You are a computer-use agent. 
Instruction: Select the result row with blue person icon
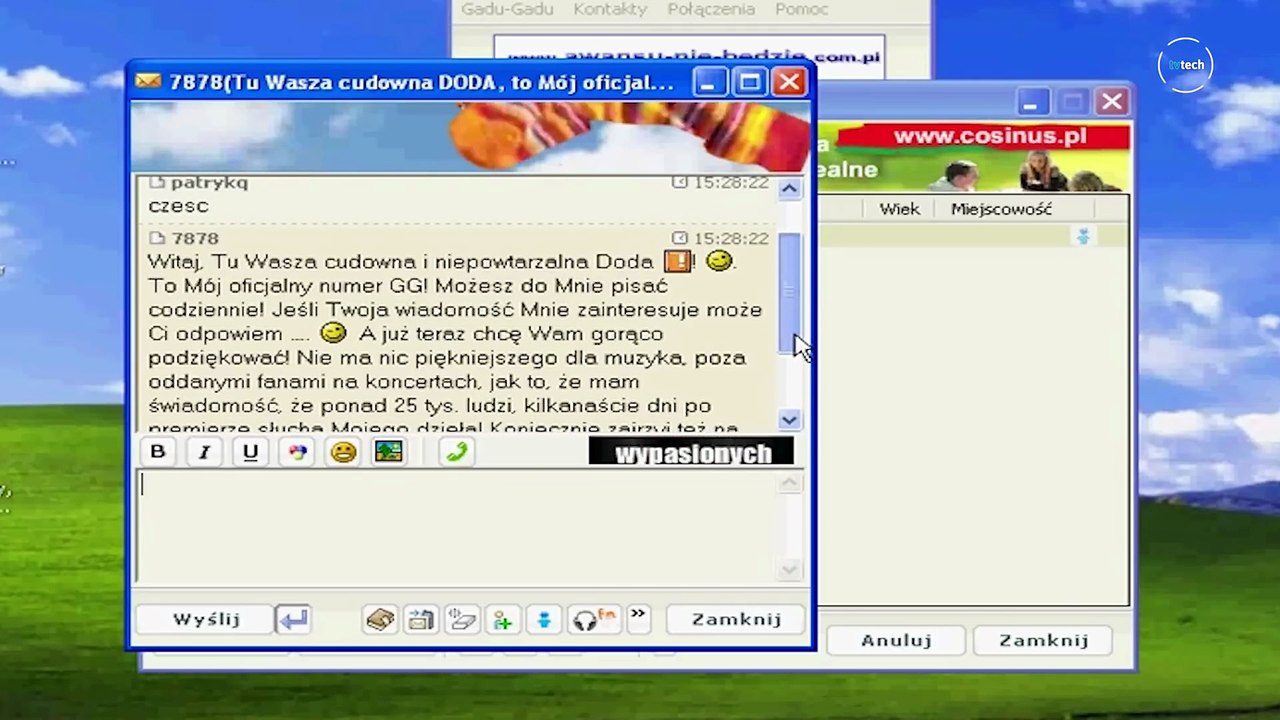point(973,236)
